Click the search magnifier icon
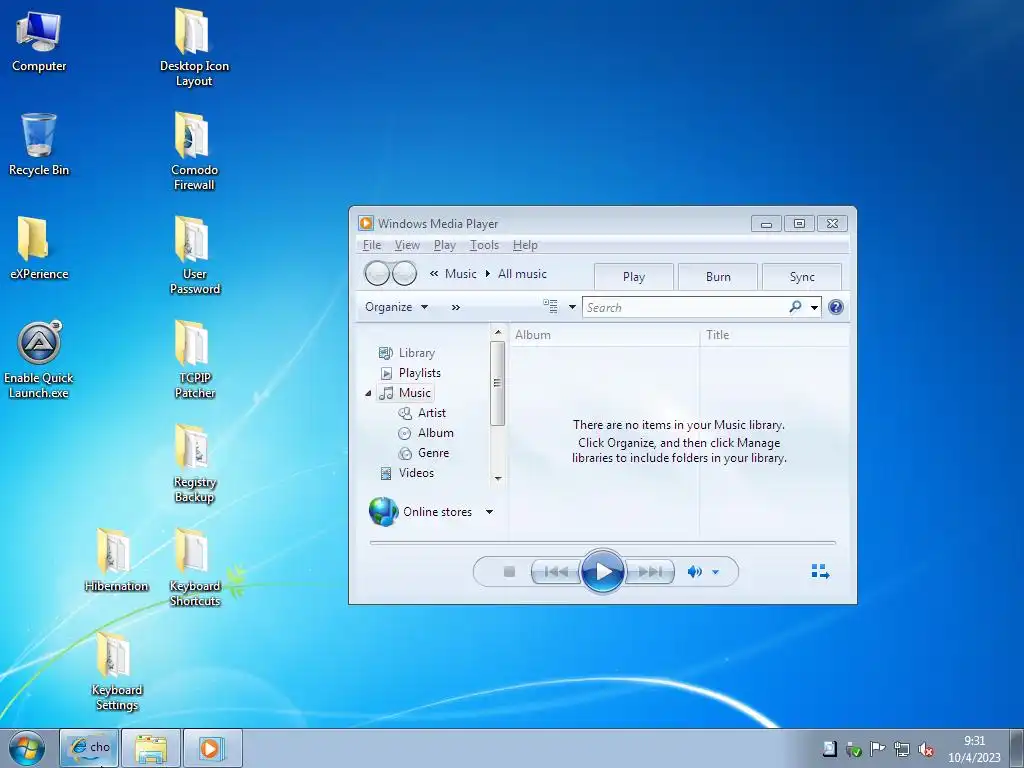The height and width of the screenshot is (768, 1024). (795, 307)
